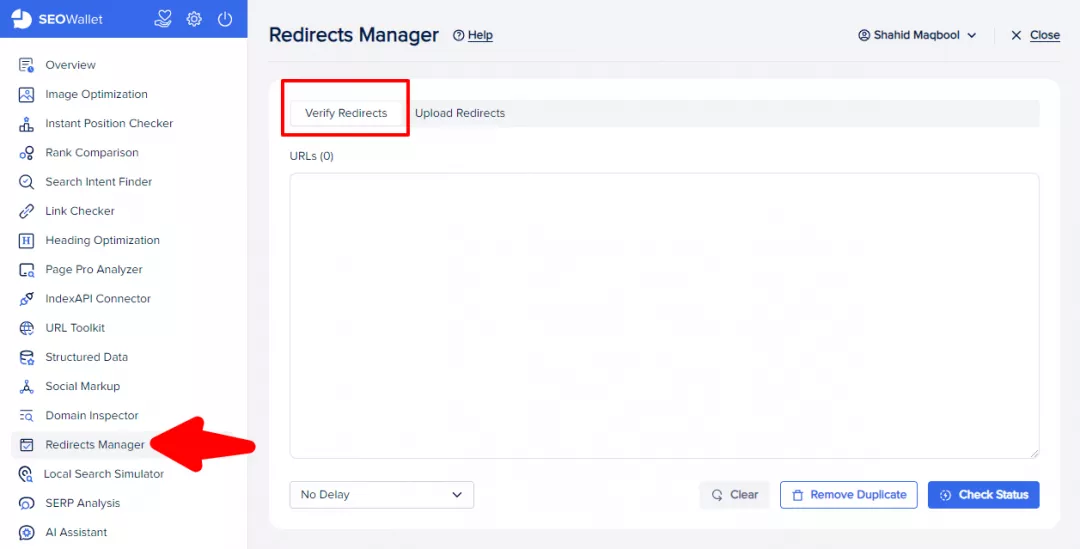Image resolution: width=1080 pixels, height=549 pixels.
Task: Click the X icon beside Close
Action: [x=1016, y=35]
